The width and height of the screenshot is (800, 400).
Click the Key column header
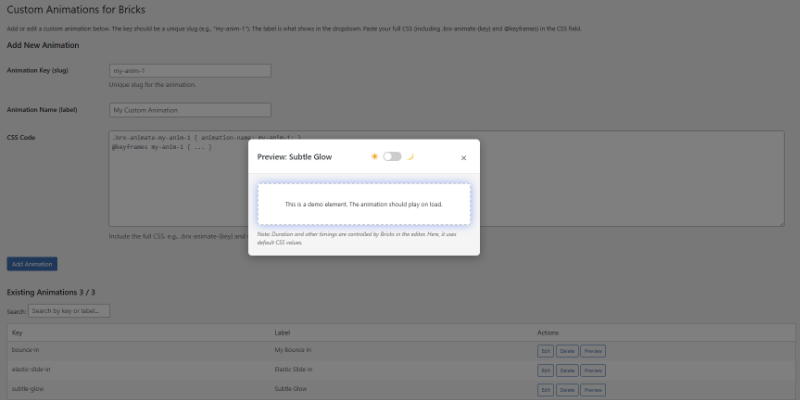pyautogui.click(x=17, y=333)
